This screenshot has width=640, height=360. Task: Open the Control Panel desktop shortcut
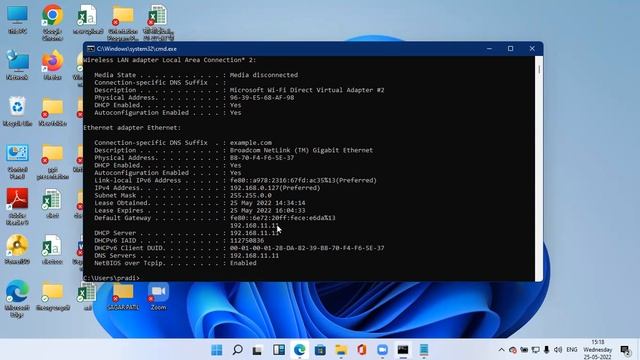17,161
